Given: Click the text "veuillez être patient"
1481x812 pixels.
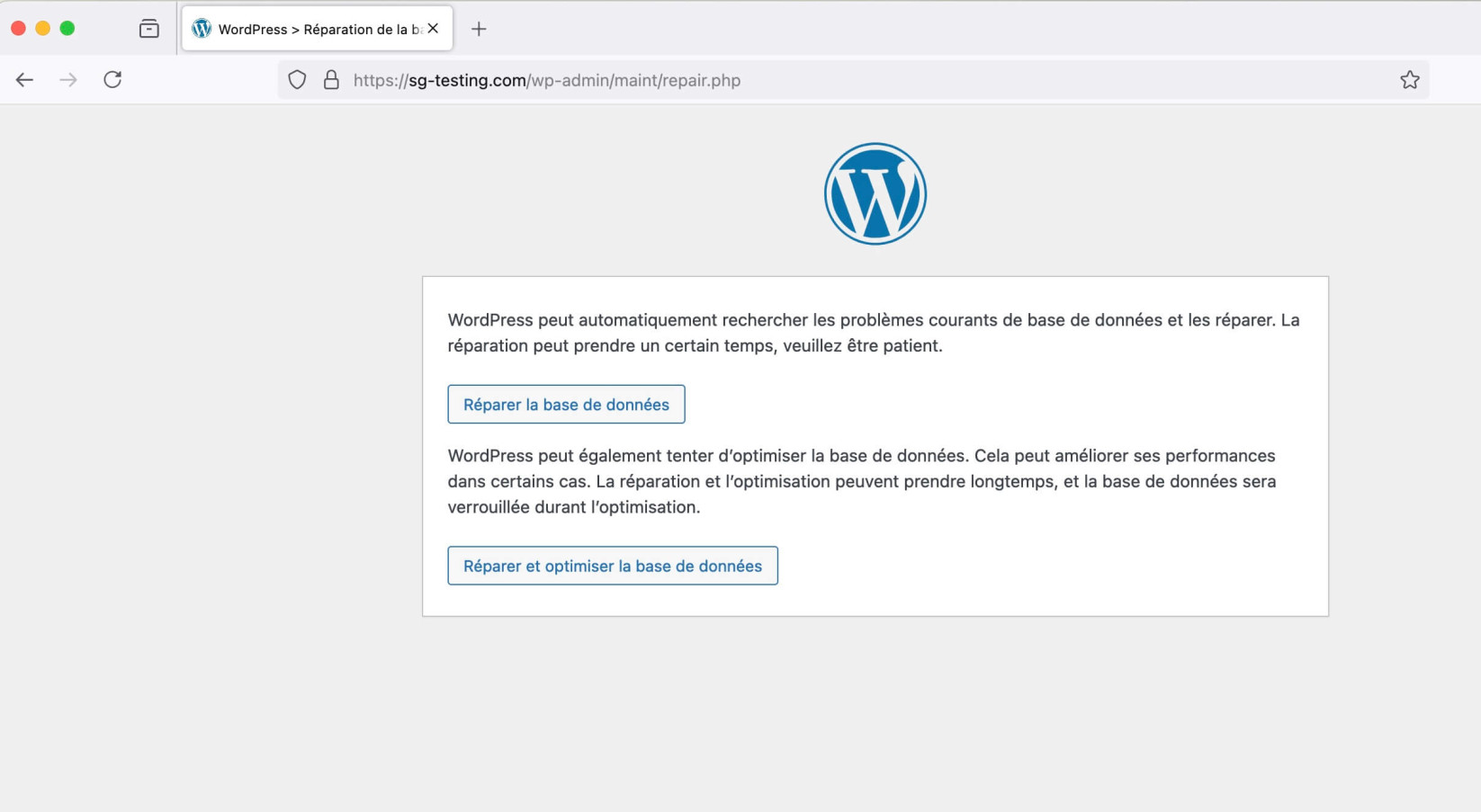Looking at the screenshot, I should pyautogui.click(x=863, y=346).
